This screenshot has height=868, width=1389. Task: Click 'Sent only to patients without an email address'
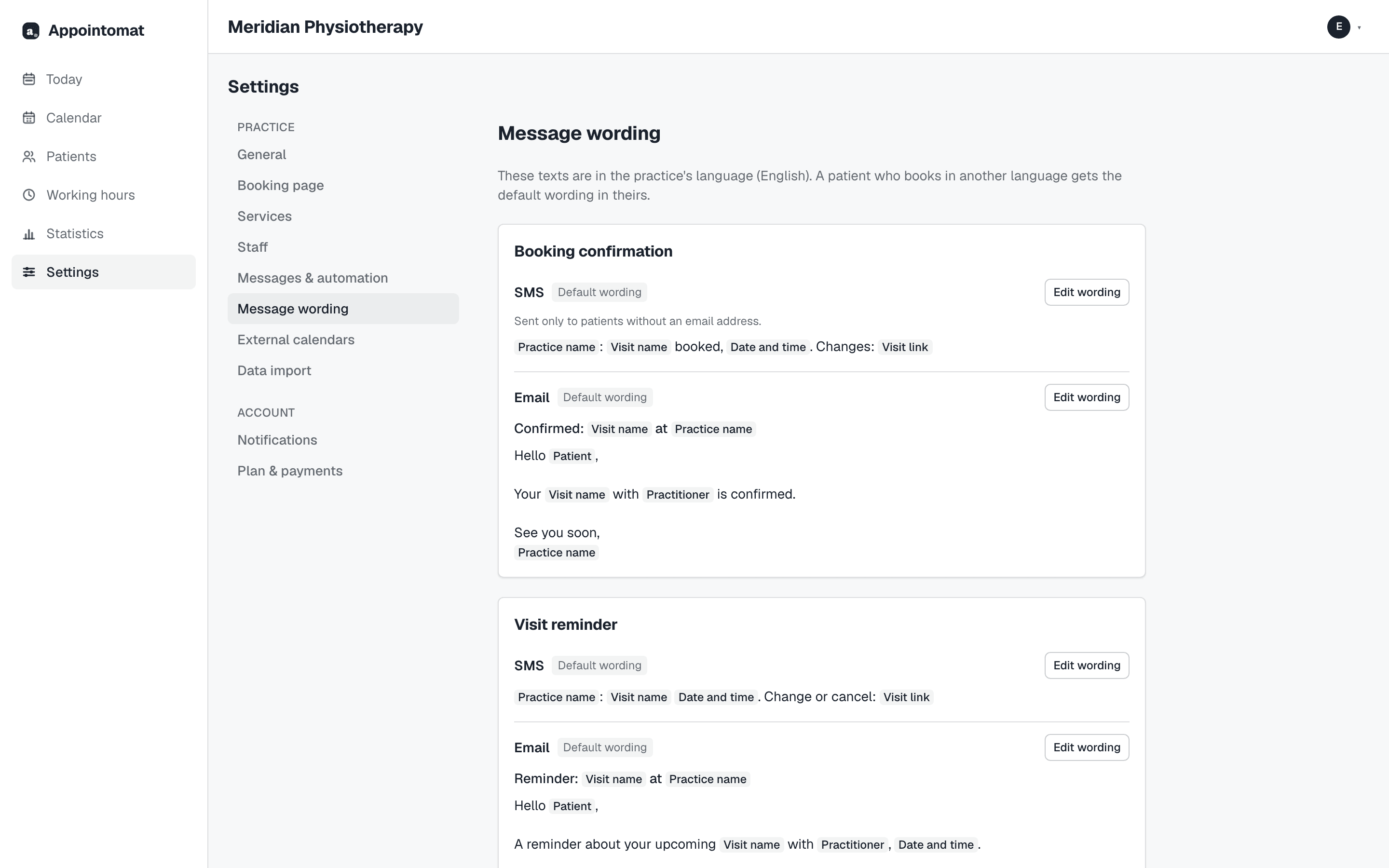tap(637, 322)
